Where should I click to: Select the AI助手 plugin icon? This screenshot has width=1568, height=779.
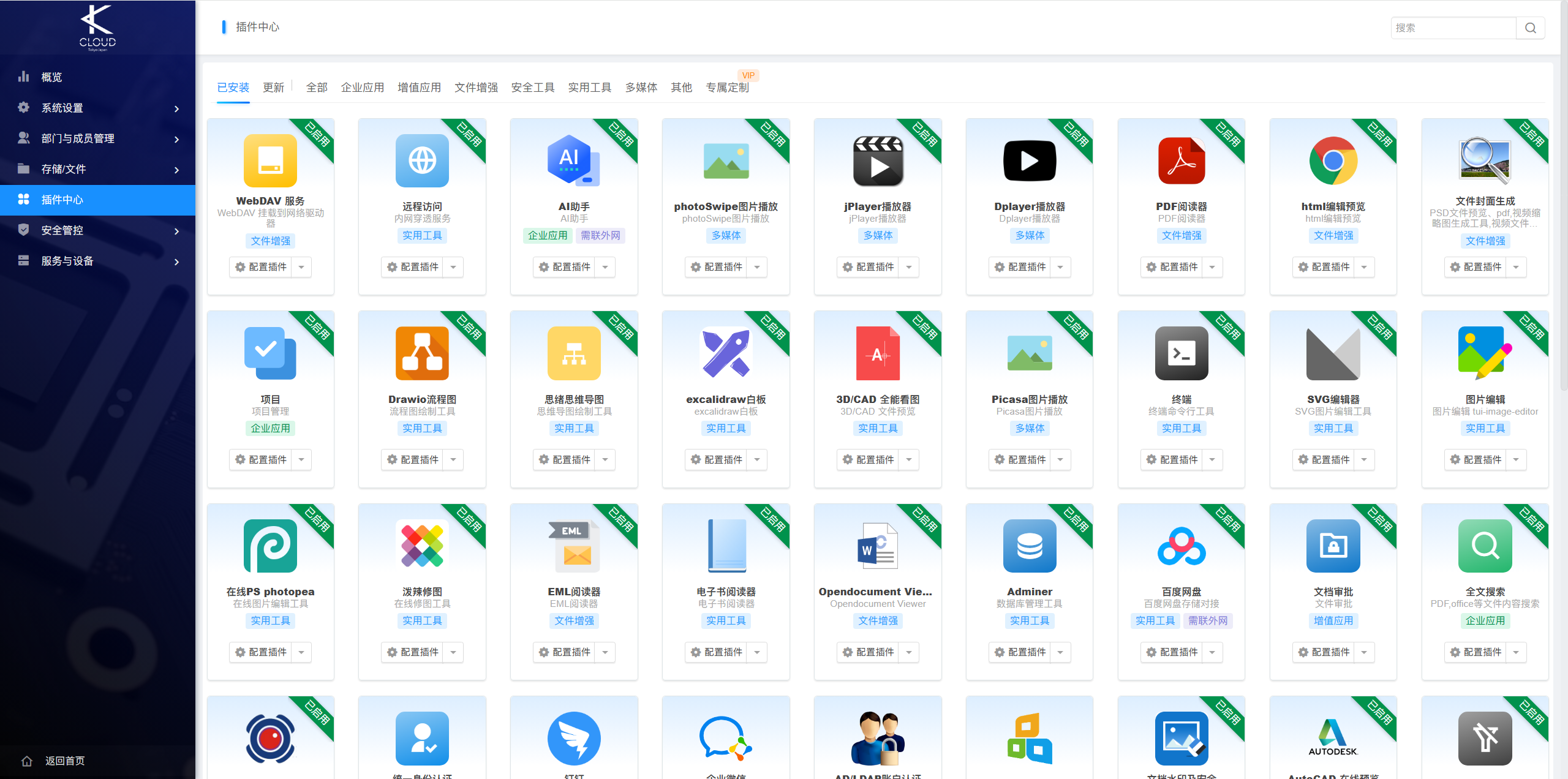pos(574,160)
